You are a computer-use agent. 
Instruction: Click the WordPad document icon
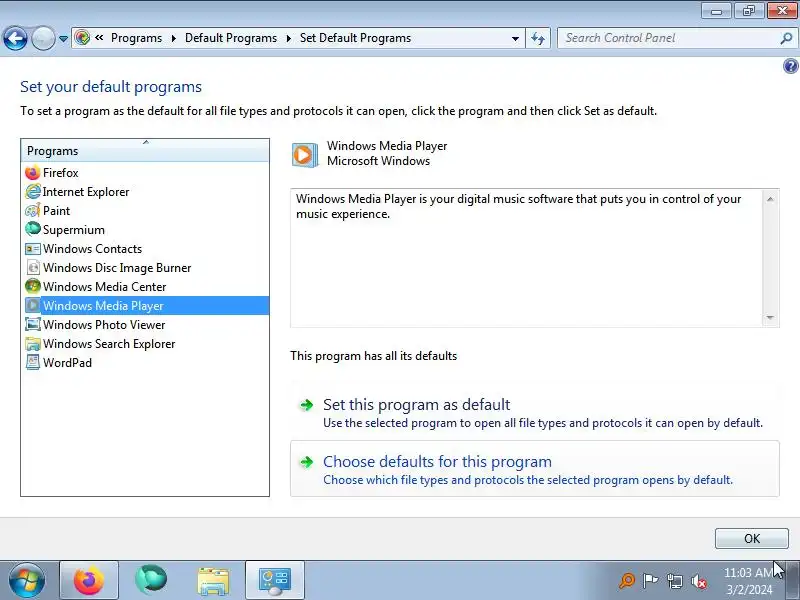(33, 363)
